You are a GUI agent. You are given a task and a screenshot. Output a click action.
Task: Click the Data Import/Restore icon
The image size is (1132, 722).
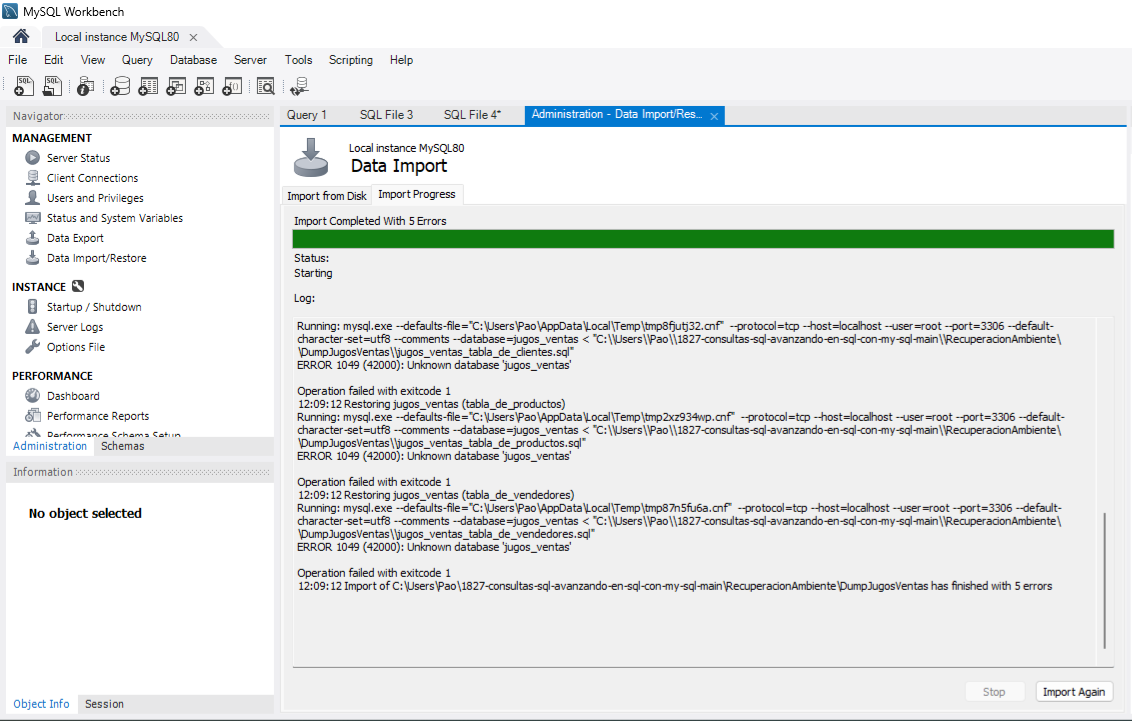(32, 258)
